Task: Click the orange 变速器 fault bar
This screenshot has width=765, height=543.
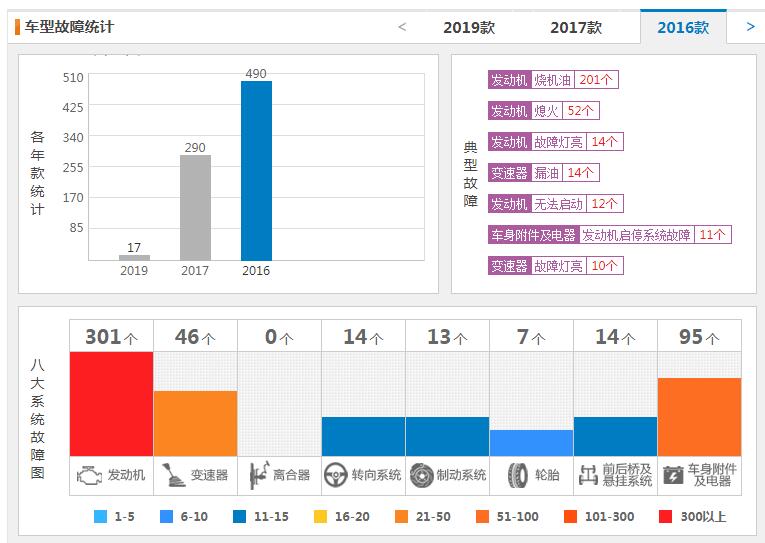Action: [195, 423]
